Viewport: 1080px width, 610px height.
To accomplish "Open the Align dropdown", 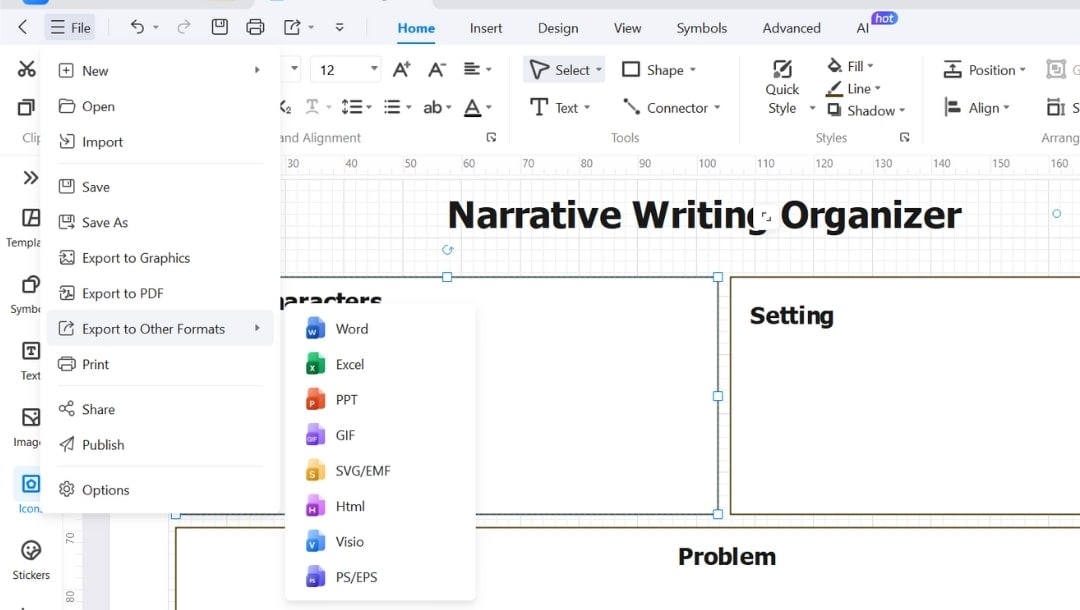I will click(x=977, y=107).
